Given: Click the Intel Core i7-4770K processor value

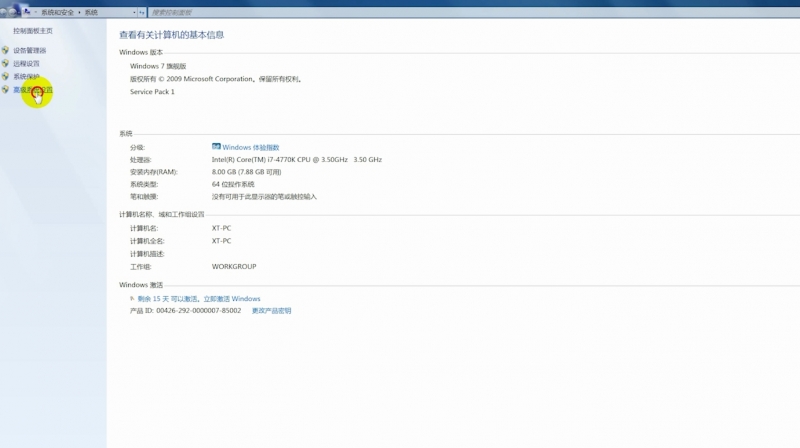Looking at the screenshot, I should [x=297, y=160].
